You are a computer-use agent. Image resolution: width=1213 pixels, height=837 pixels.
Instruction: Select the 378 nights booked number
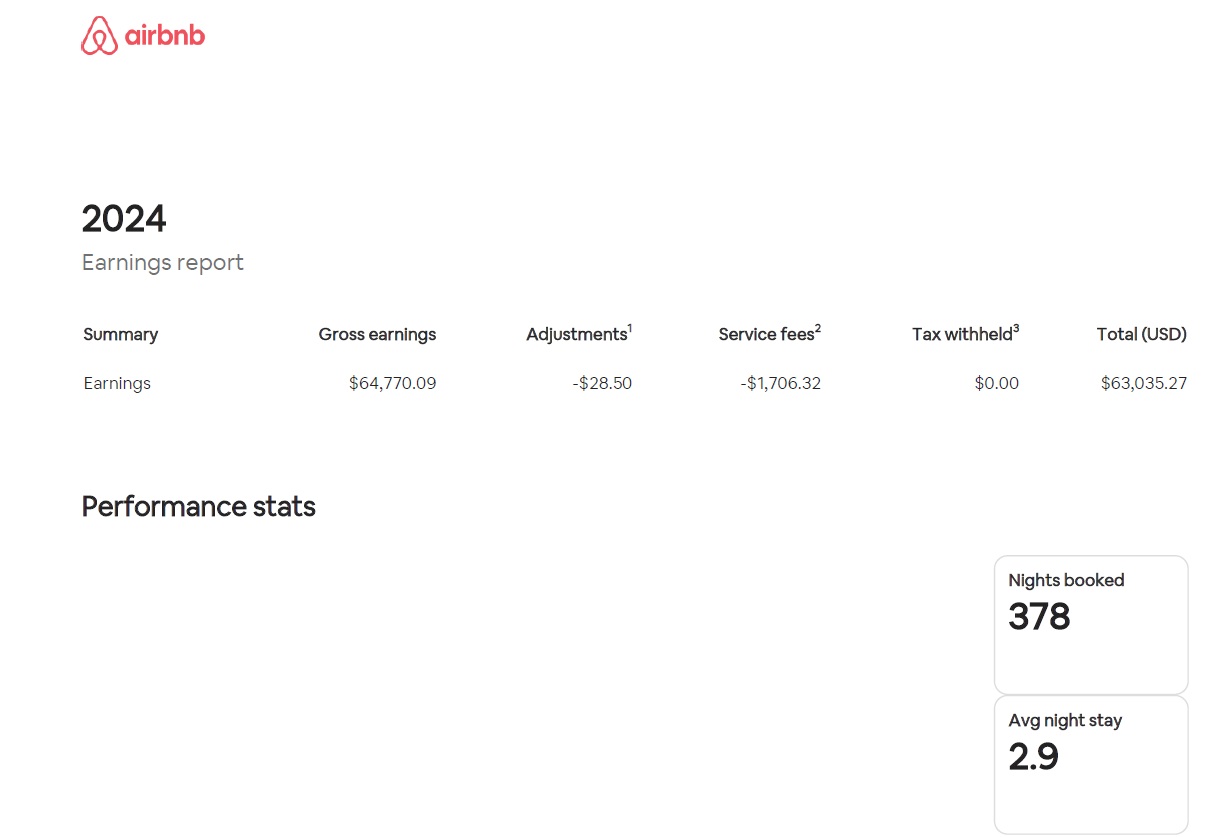(1039, 617)
